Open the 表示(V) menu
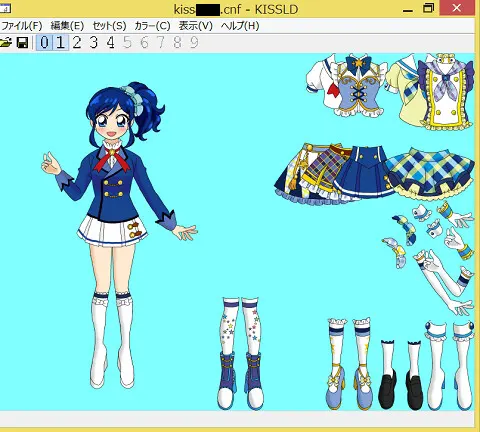The image size is (480, 432). (196, 26)
